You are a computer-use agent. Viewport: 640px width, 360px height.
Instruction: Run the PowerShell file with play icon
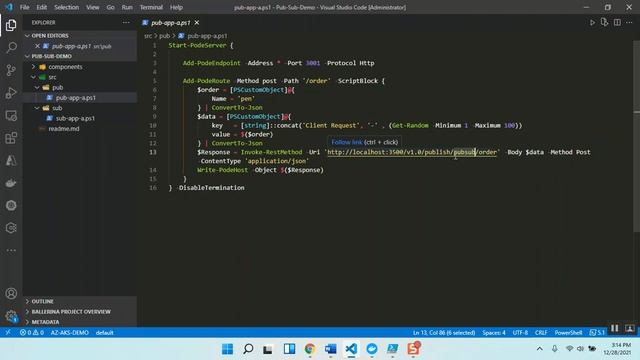click(592, 22)
